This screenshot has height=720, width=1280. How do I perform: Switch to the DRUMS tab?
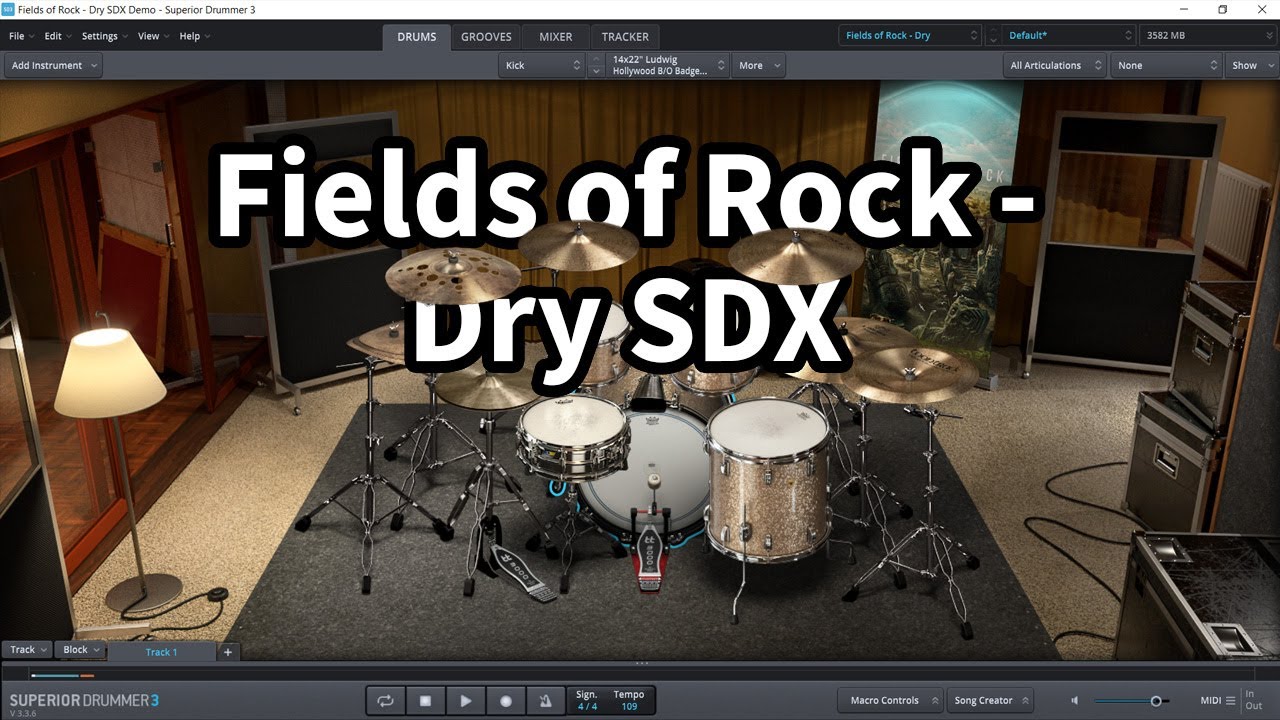click(417, 37)
